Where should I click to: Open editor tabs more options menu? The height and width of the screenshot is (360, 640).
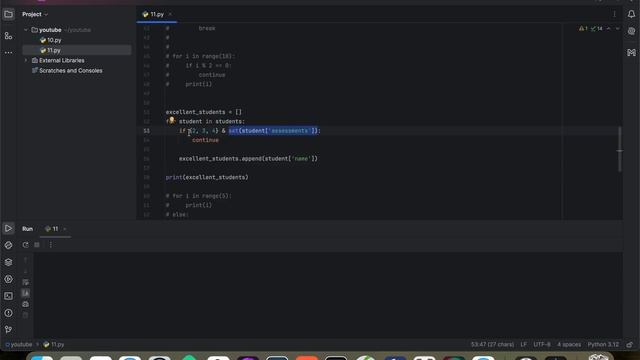pos(614,14)
